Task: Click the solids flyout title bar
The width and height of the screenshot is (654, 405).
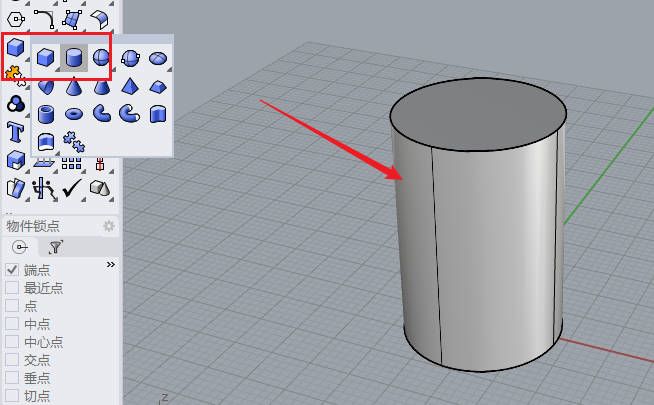Action: [102, 39]
